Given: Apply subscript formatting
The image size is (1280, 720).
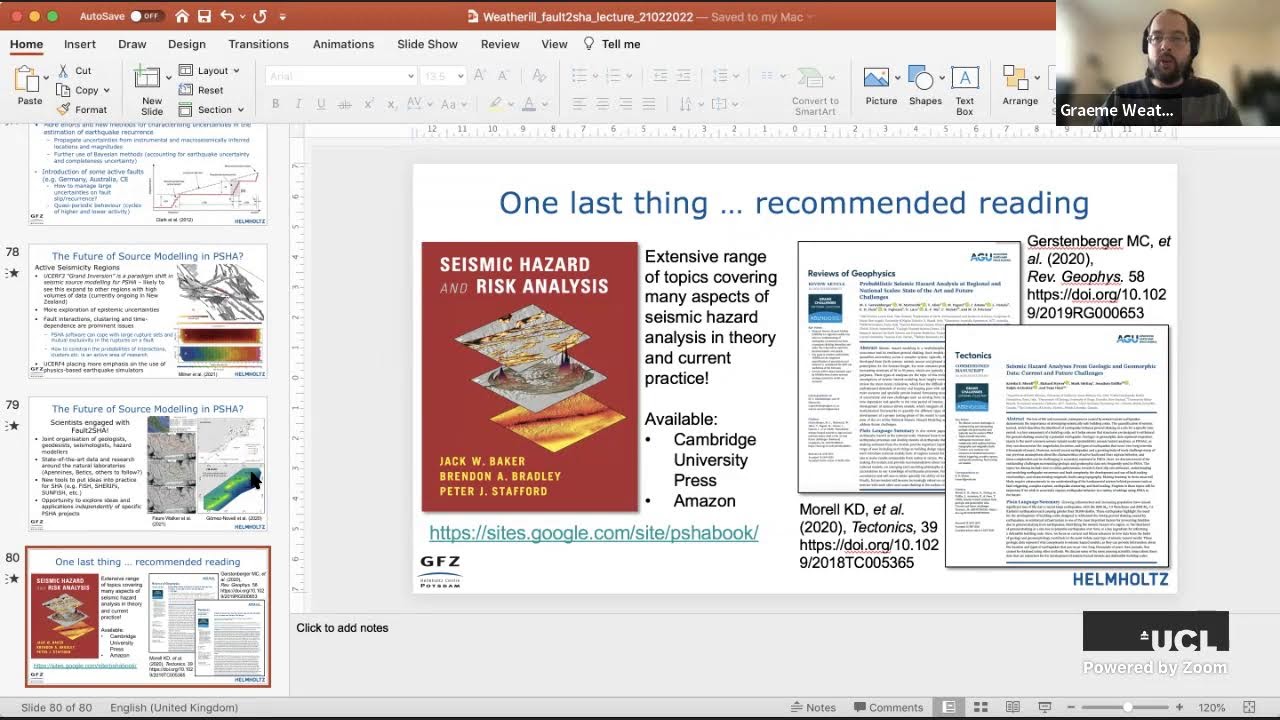Looking at the screenshot, I should pyautogui.click(x=391, y=104).
